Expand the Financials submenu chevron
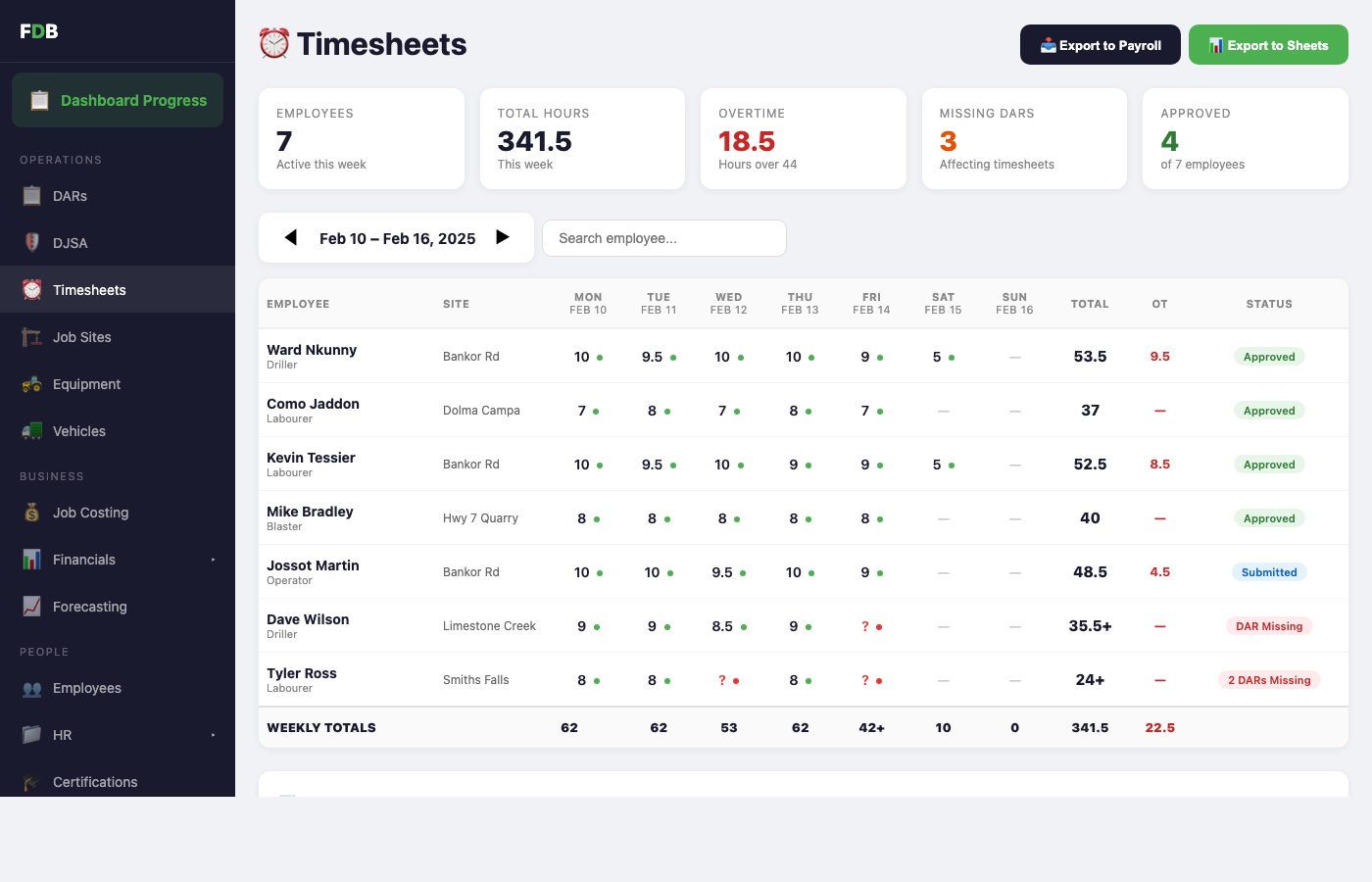Viewport: 1372px width, 882px height. pos(214,560)
